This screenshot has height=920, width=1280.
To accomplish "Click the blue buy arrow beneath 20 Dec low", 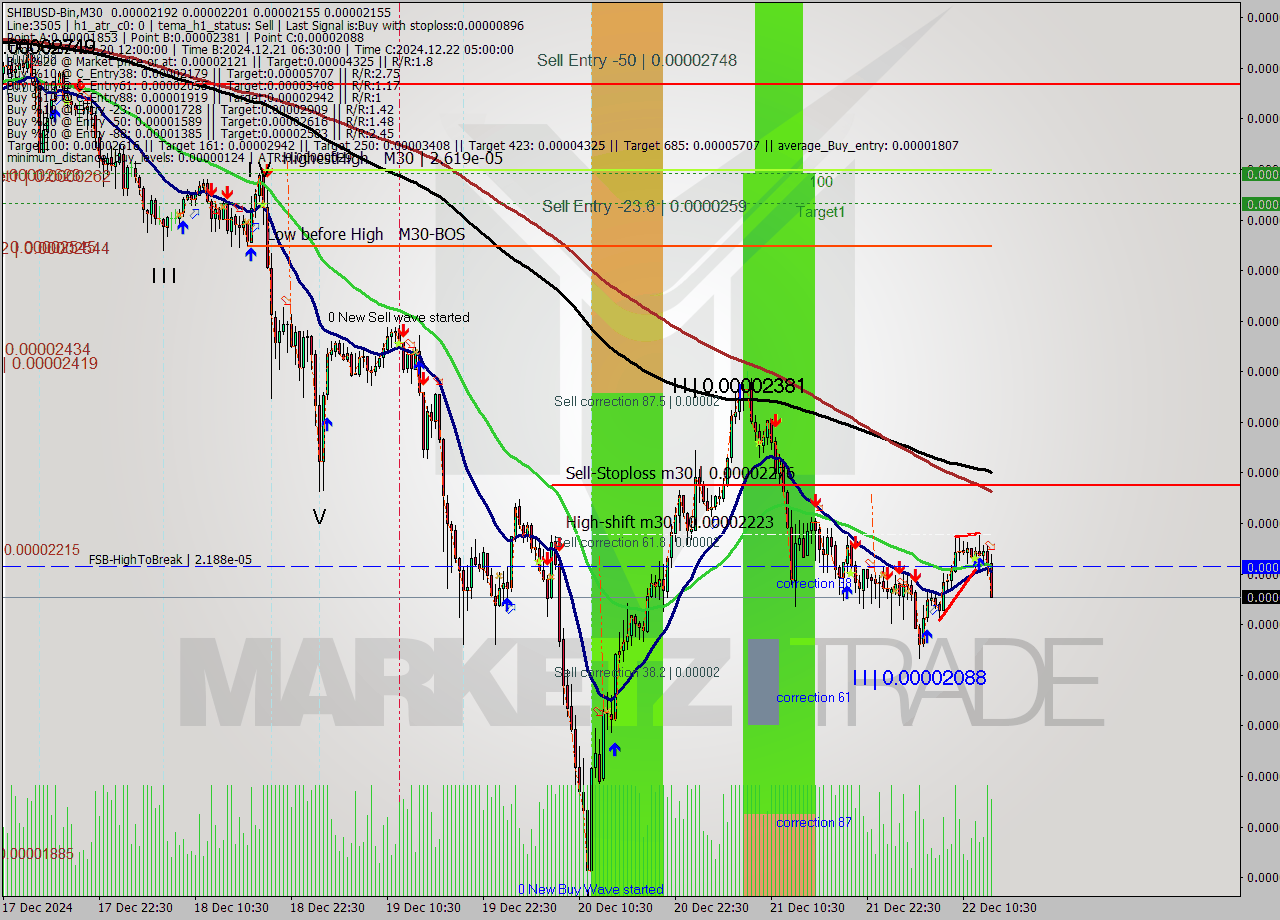I will point(614,748).
